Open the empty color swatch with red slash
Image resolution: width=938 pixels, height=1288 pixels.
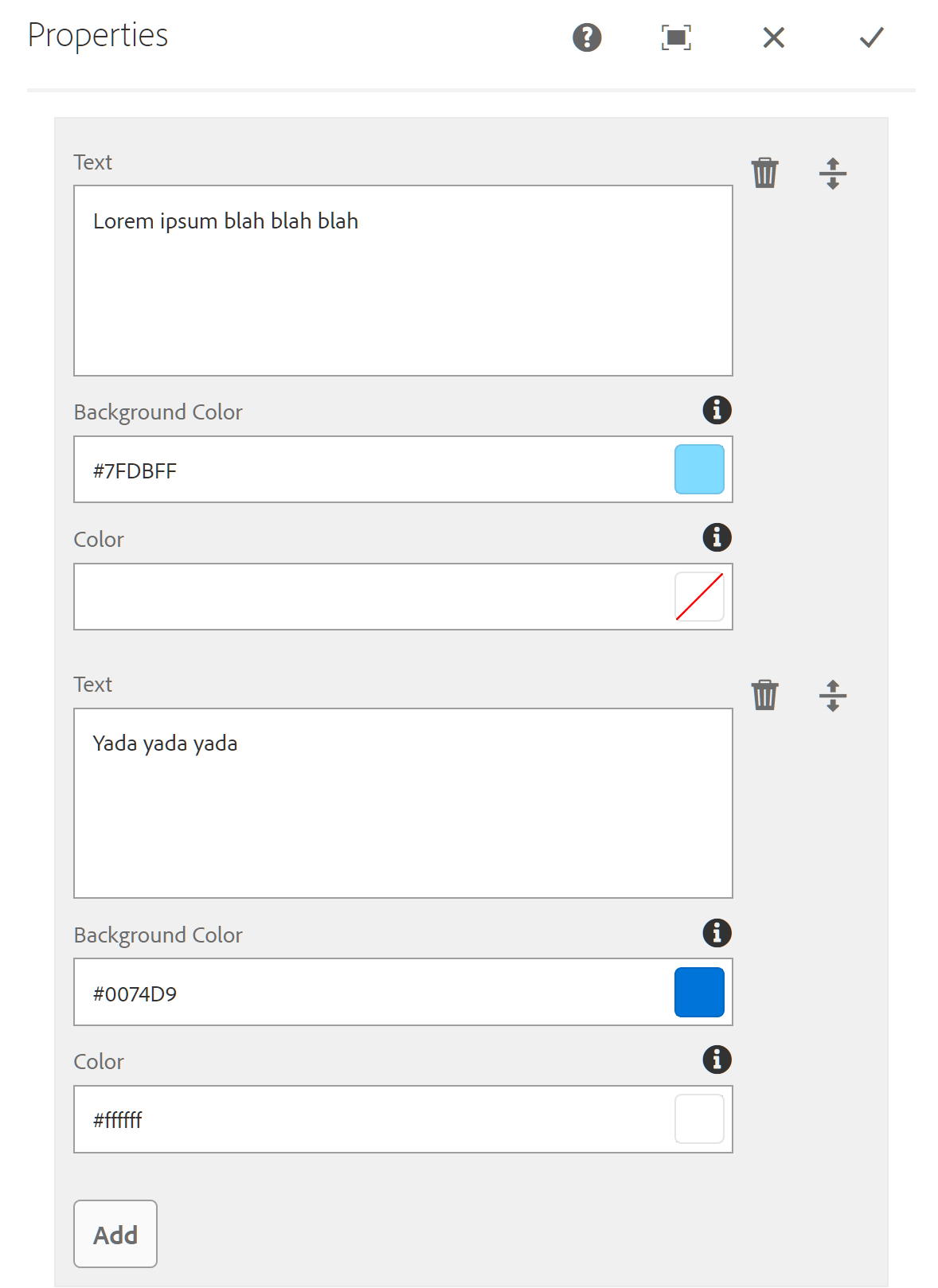tap(699, 597)
